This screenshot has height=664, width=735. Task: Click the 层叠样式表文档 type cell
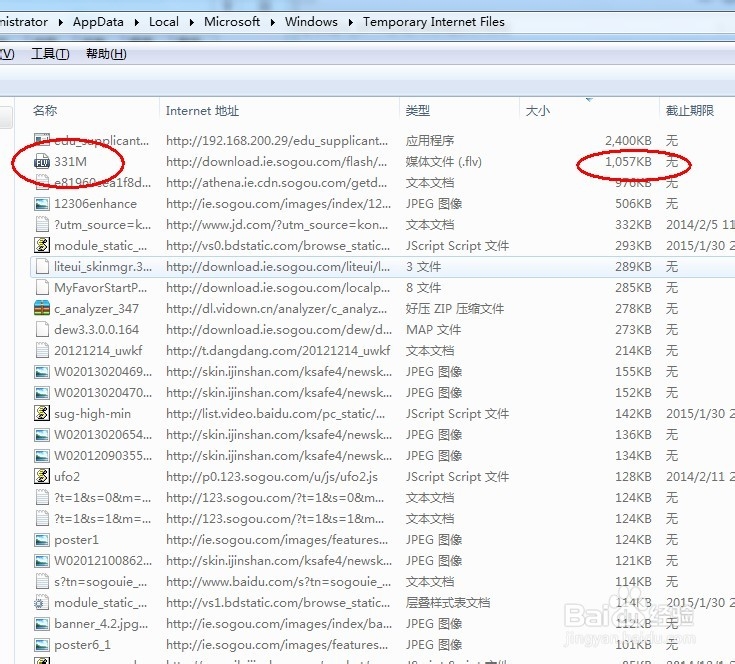point(448,603)
